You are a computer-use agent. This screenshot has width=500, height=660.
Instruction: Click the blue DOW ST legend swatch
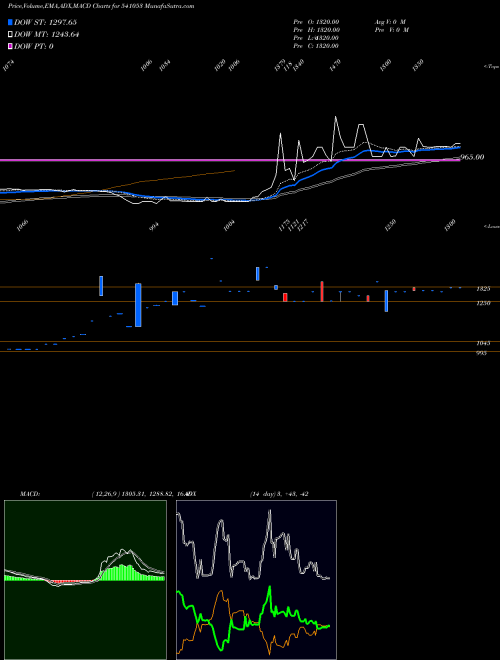tap(10, 22)
